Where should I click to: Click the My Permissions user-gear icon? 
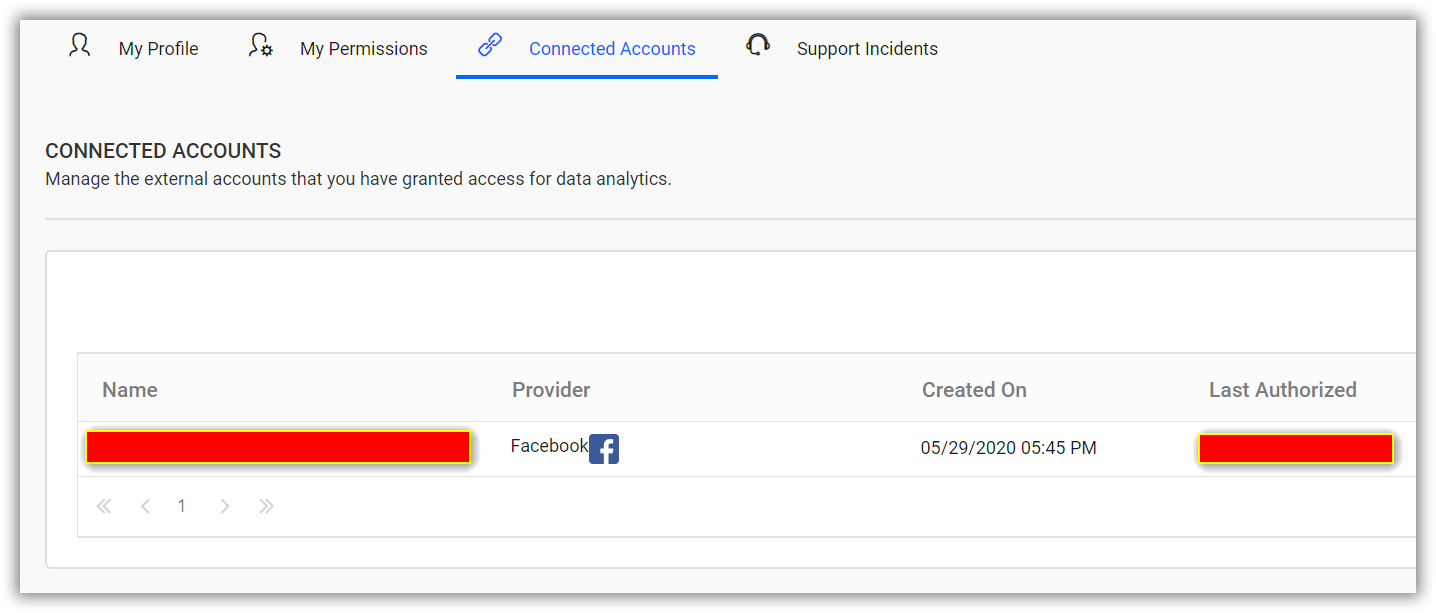click(x=260, y=45)
